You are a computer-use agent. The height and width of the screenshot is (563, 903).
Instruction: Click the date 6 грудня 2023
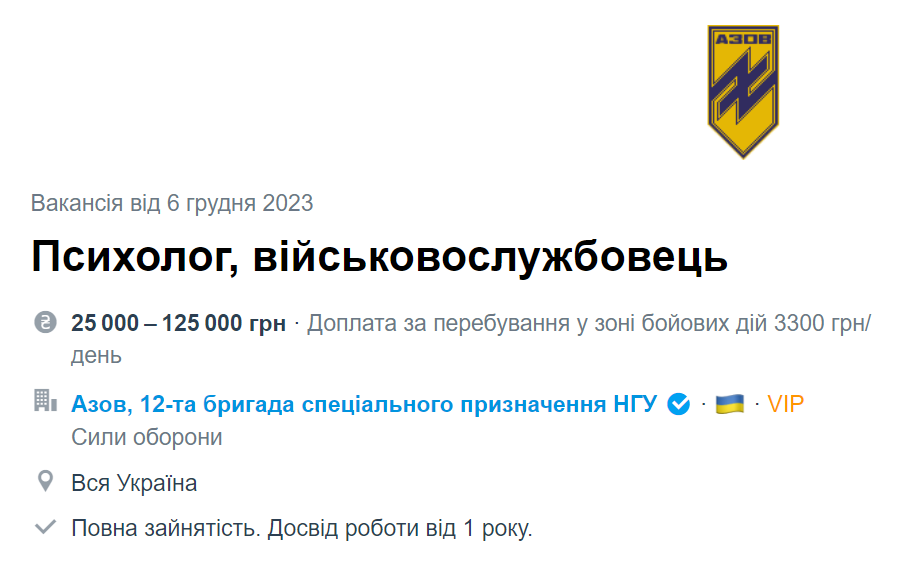pos(240,204)
